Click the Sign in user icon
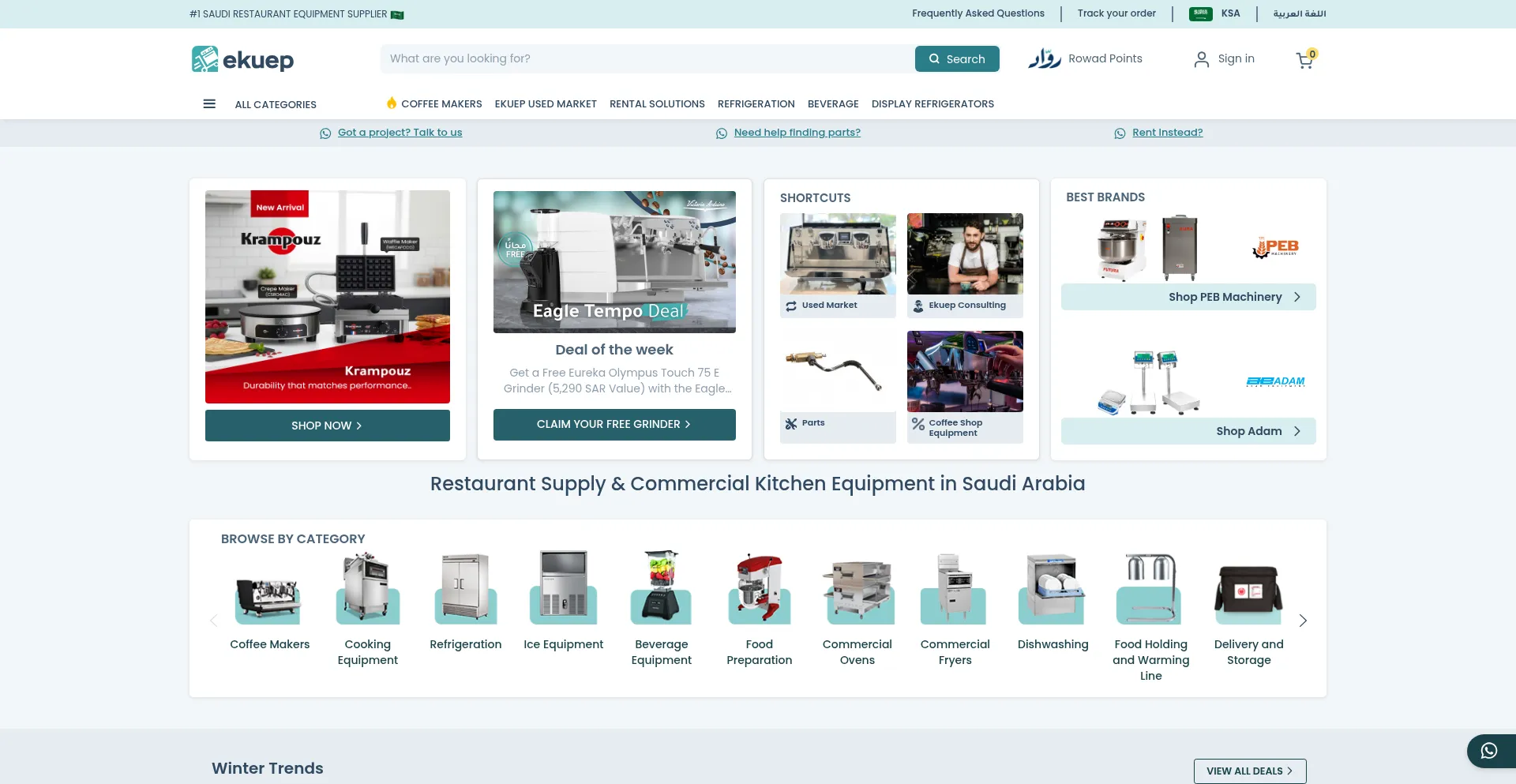The height and width of the screenshot is (784, 1516). (1202, 58)
